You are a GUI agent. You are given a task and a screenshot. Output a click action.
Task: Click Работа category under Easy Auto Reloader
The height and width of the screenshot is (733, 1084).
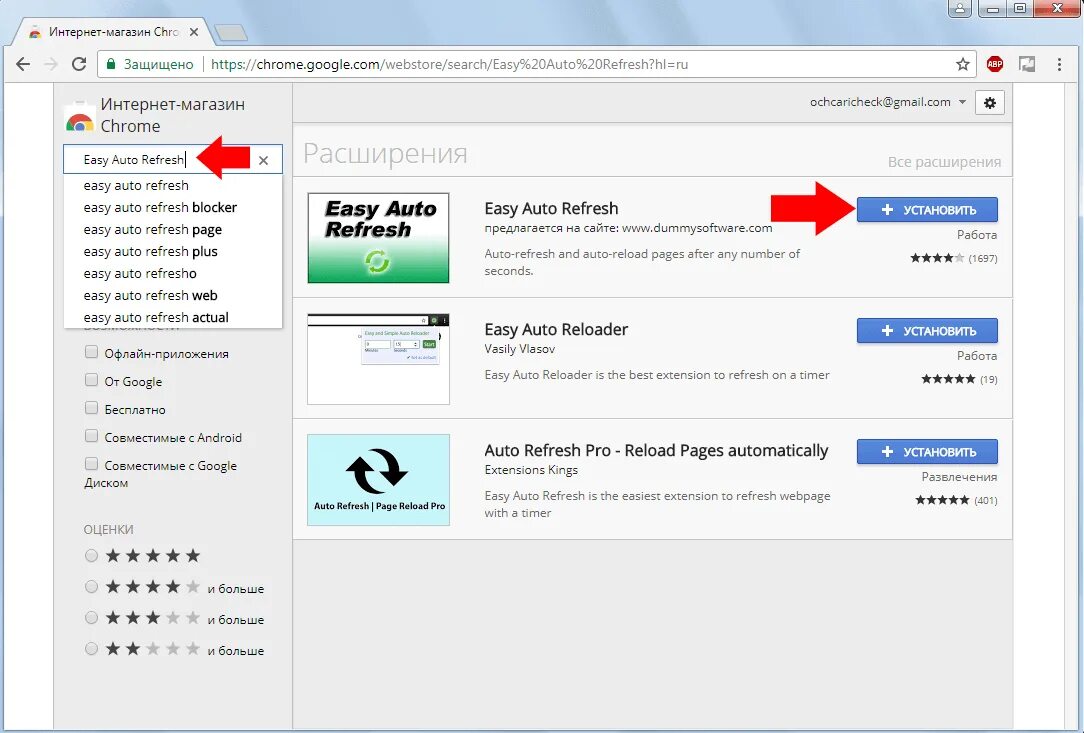pyautogui.click(x=977, y=356)
